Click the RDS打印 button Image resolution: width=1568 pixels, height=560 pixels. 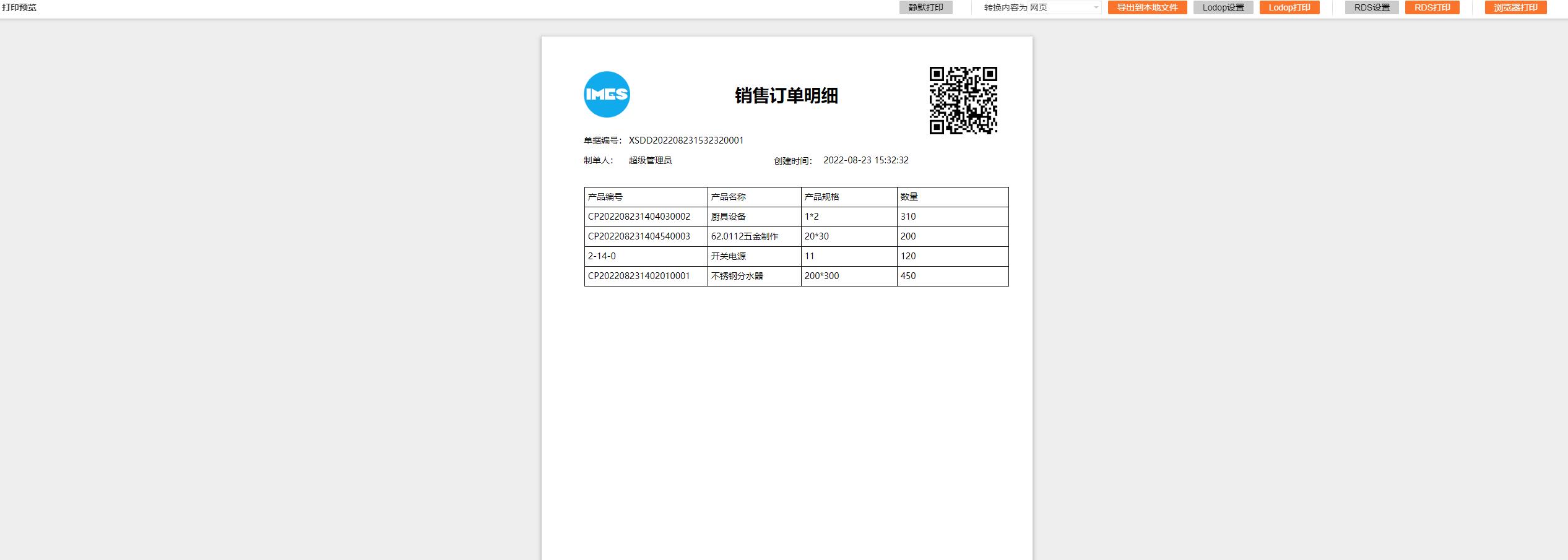click(1432, 7)
